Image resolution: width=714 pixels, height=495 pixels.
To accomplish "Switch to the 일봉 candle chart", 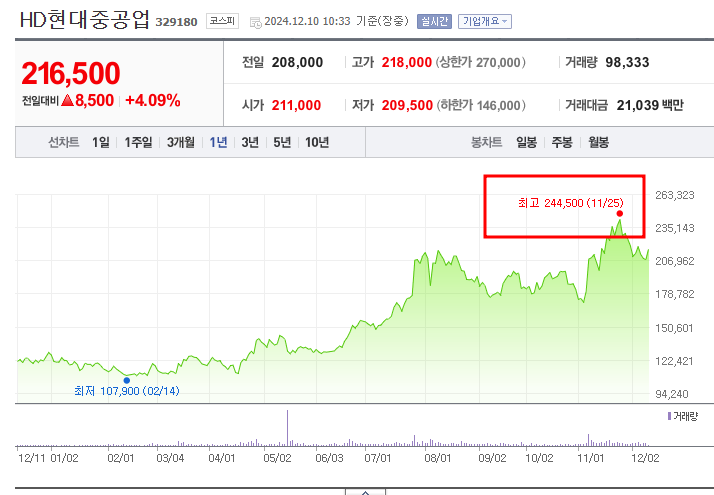I will pyautogui.click(x=526, y=143).
